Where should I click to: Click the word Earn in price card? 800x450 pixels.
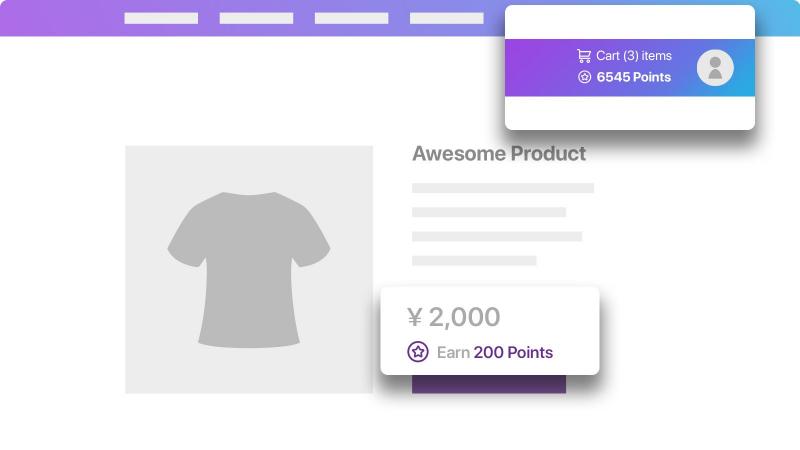(453, 353)
